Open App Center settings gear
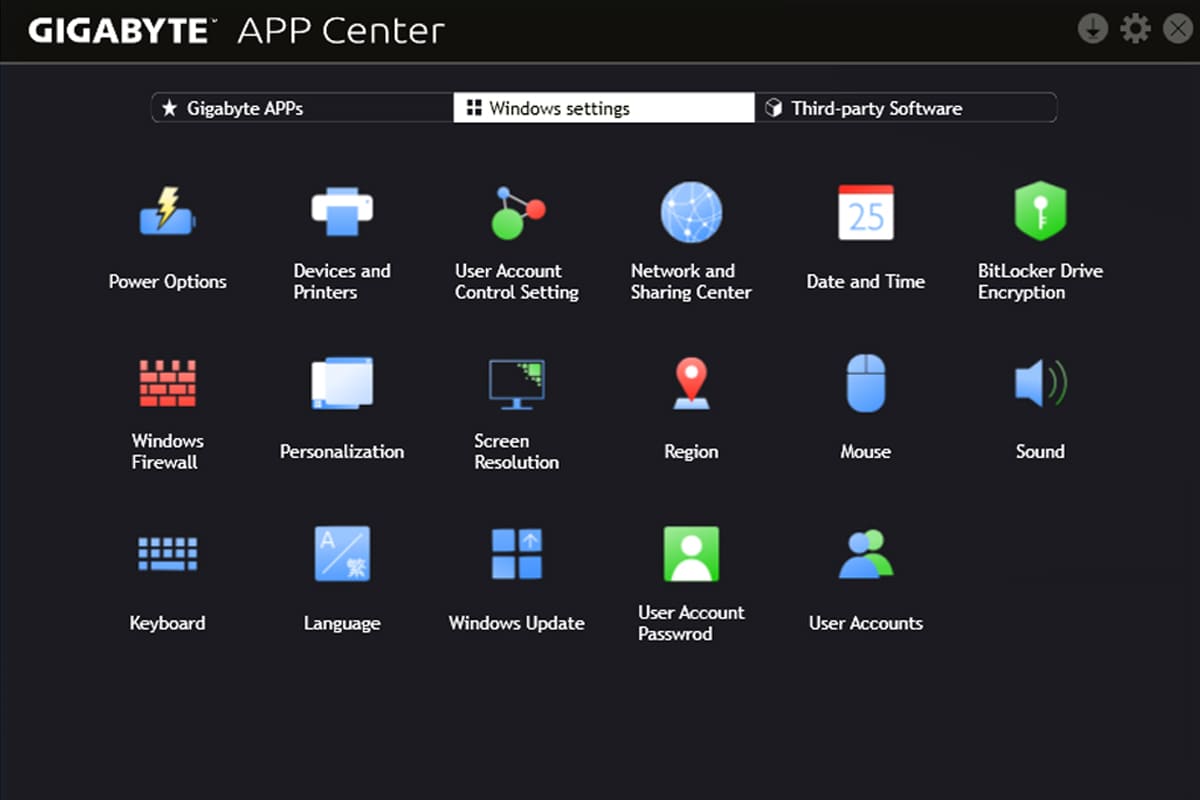 [x=1135, y=29]
